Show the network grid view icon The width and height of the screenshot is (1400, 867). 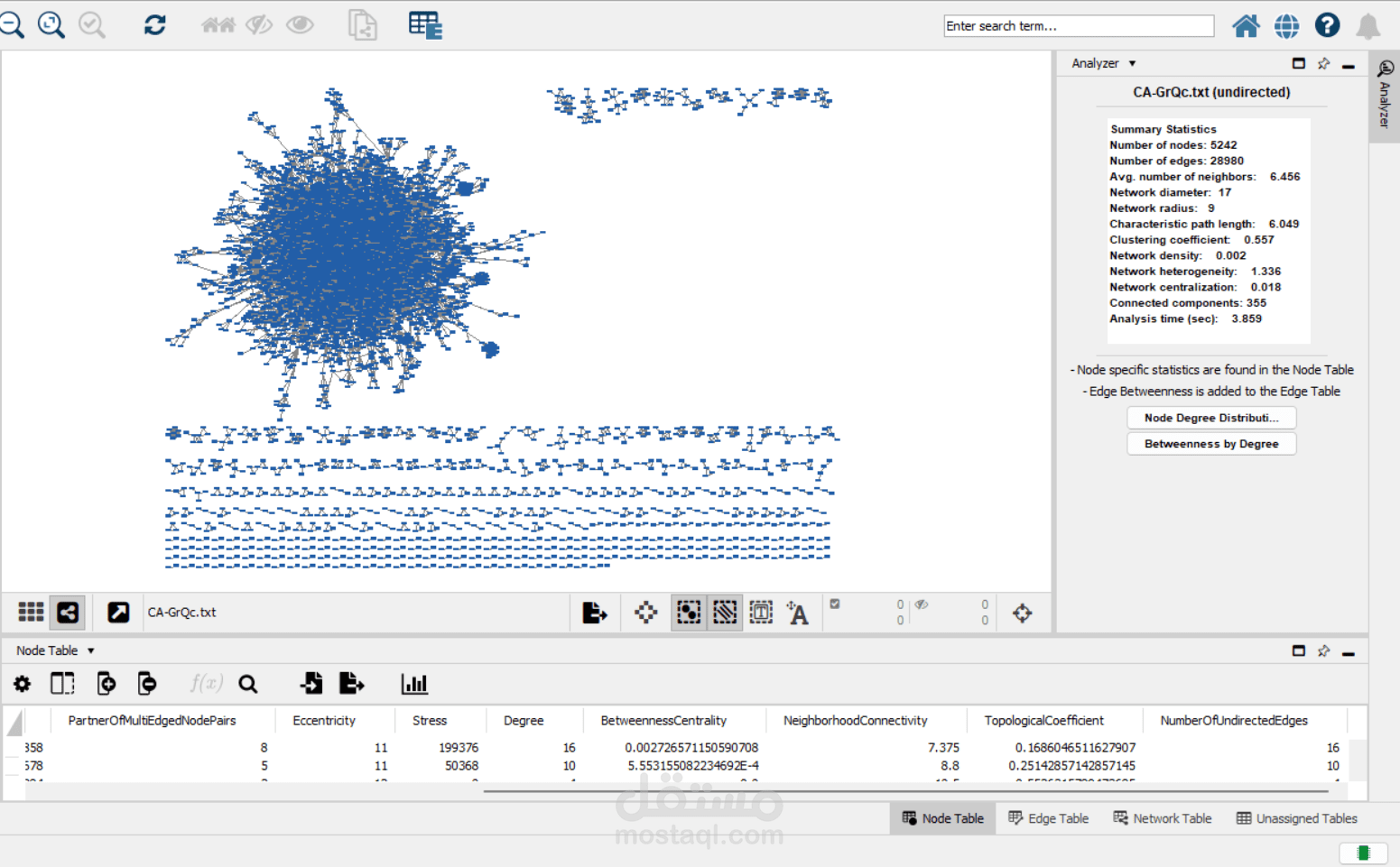pyautogui.click(x=31, y=613)
